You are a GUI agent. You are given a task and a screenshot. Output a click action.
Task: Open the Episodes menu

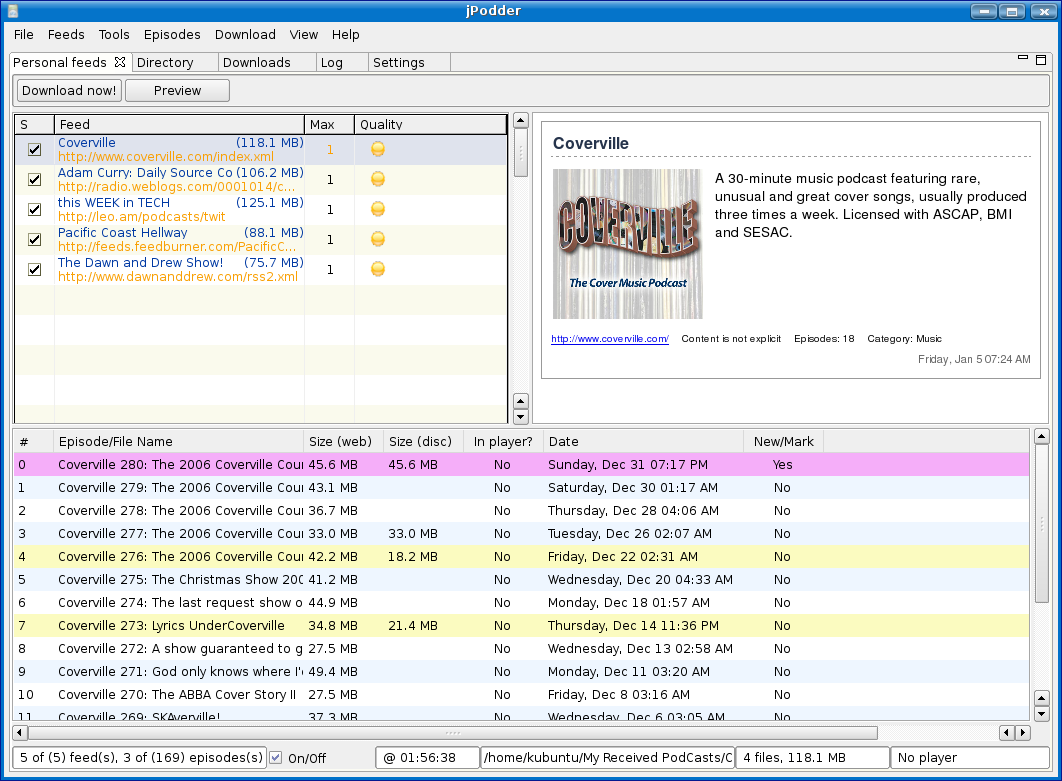click(172, 35)
